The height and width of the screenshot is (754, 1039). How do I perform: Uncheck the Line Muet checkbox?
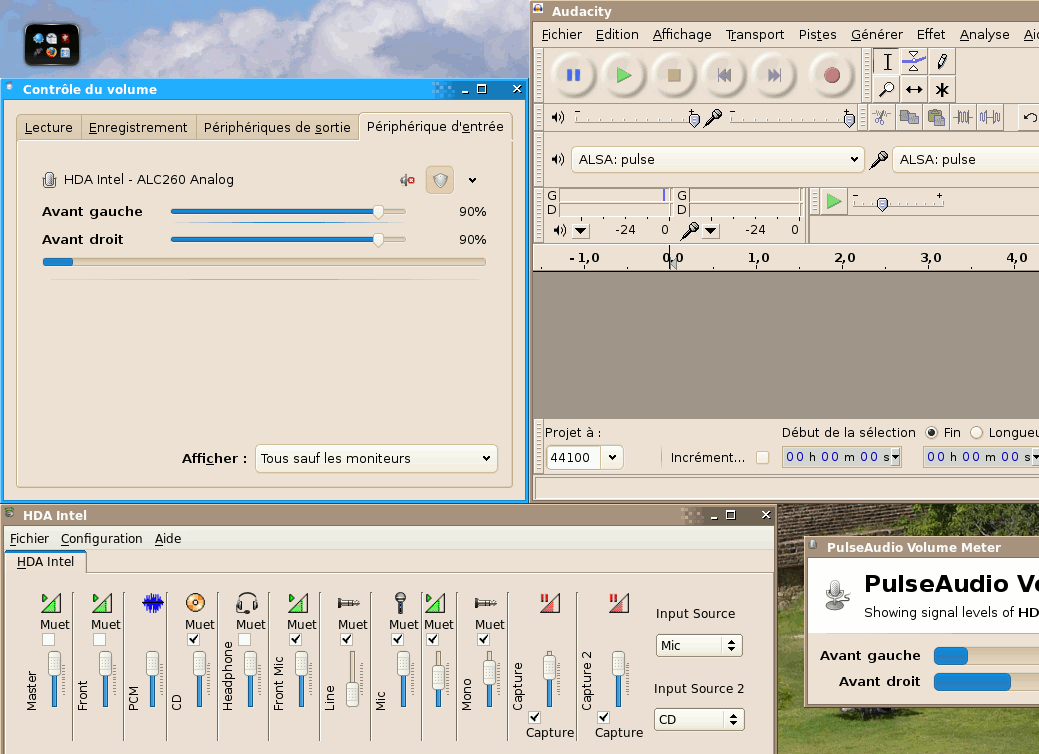(347, 639)
